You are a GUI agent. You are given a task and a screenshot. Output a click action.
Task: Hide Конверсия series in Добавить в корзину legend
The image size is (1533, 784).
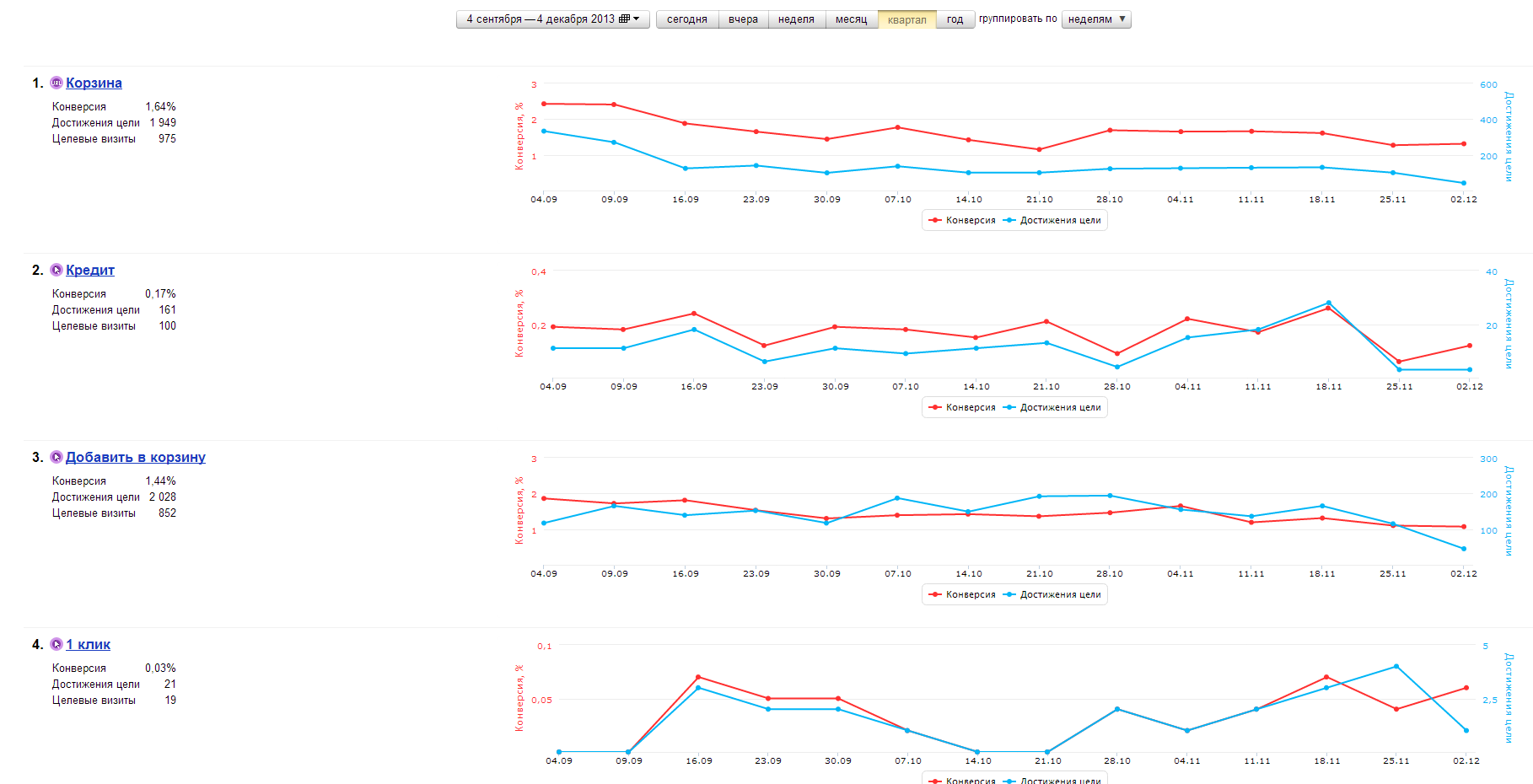coord(962,594)
